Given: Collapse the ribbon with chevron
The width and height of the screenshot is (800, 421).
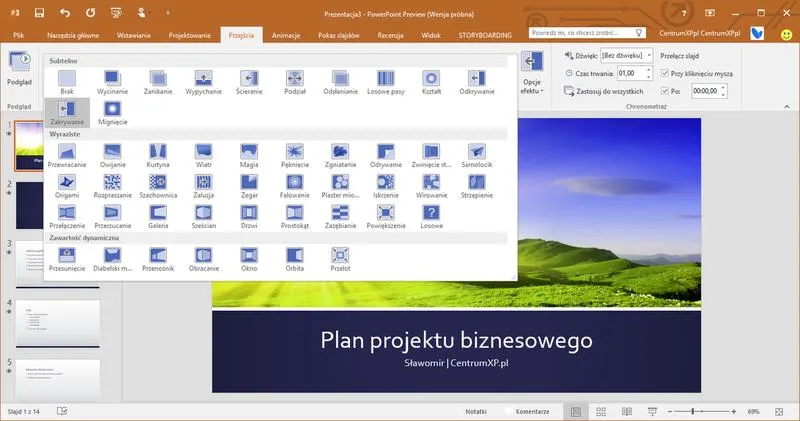Looking at the screenshot, I should point(787,107).
